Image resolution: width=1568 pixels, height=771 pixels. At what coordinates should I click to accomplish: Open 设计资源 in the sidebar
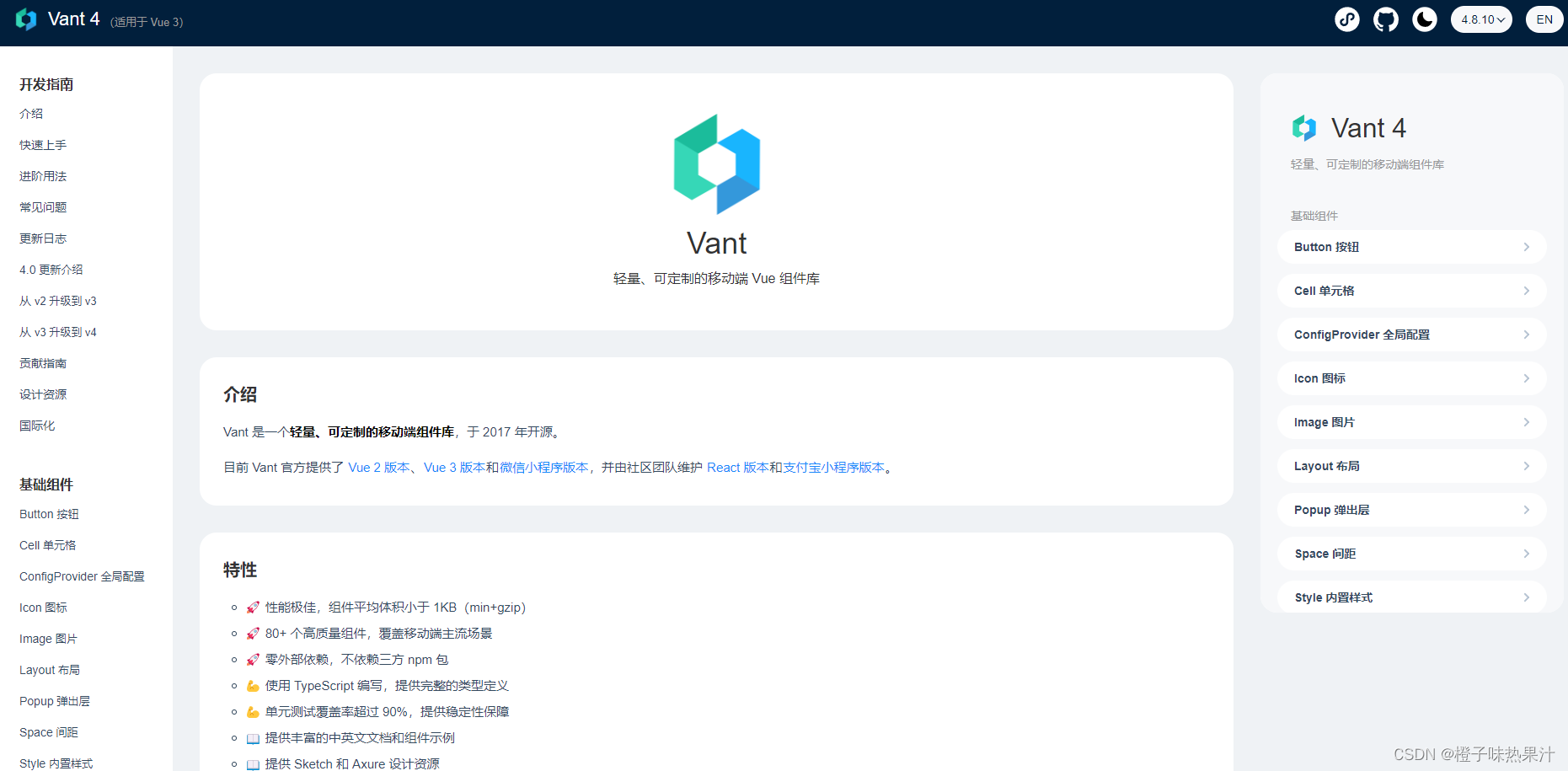click(43, 394)
